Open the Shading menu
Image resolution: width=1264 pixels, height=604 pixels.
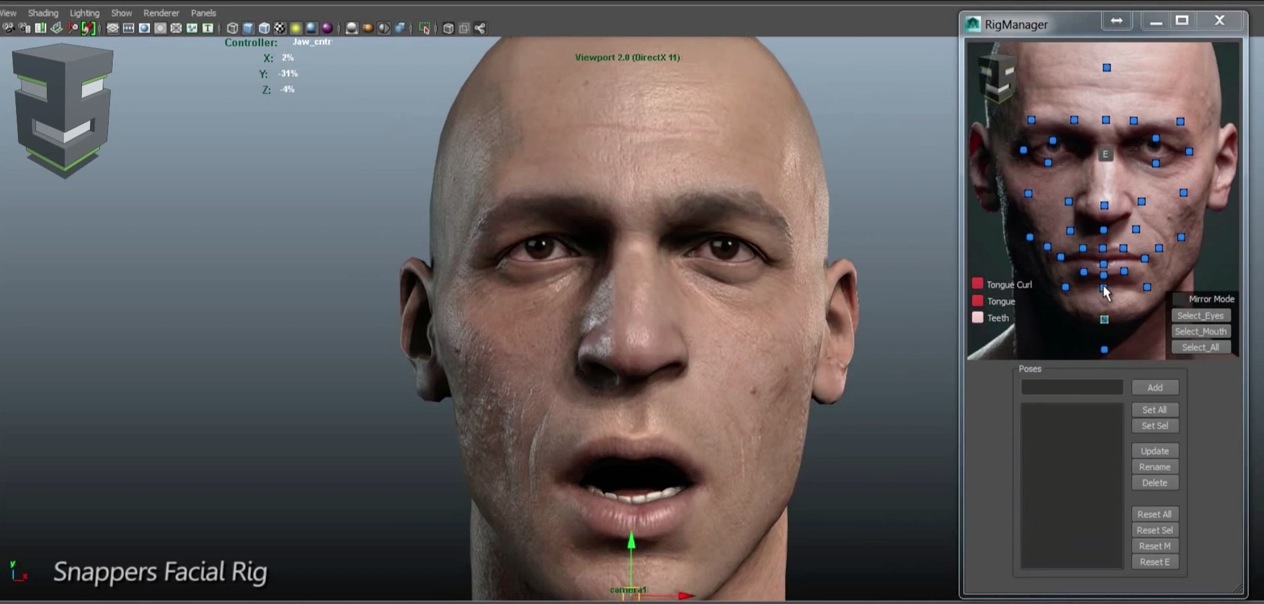pyautogui.click(x=43, y=13)
